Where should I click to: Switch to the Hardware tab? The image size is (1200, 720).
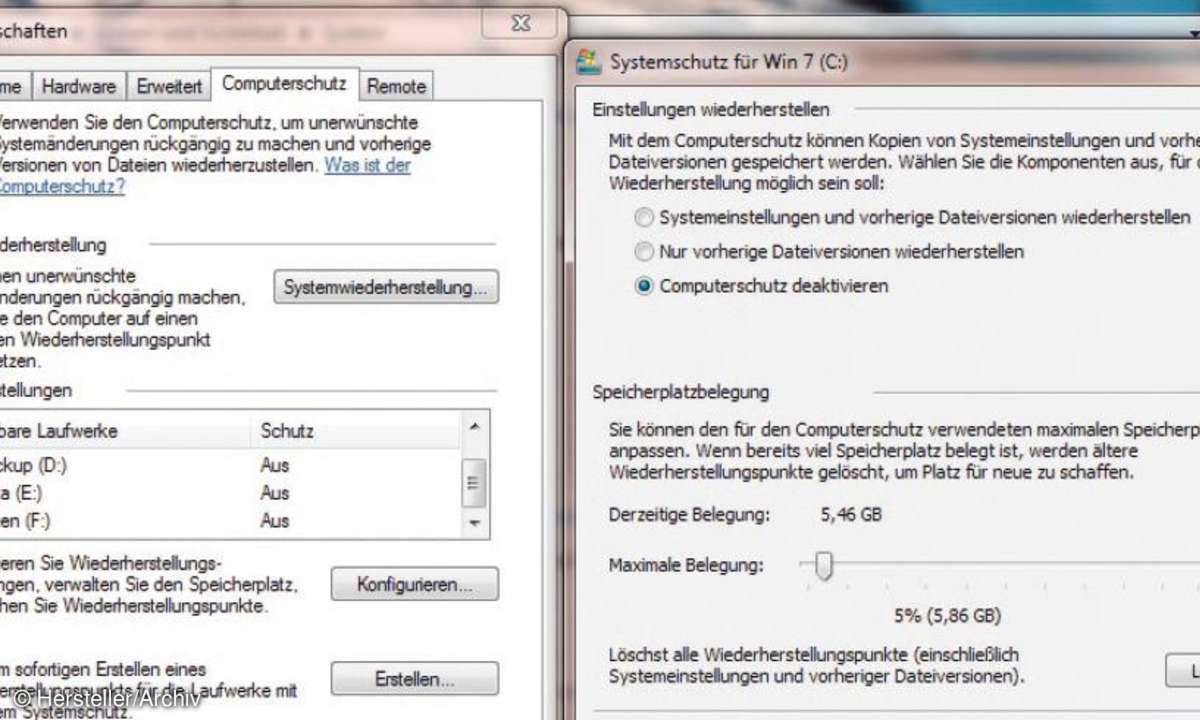79,86
